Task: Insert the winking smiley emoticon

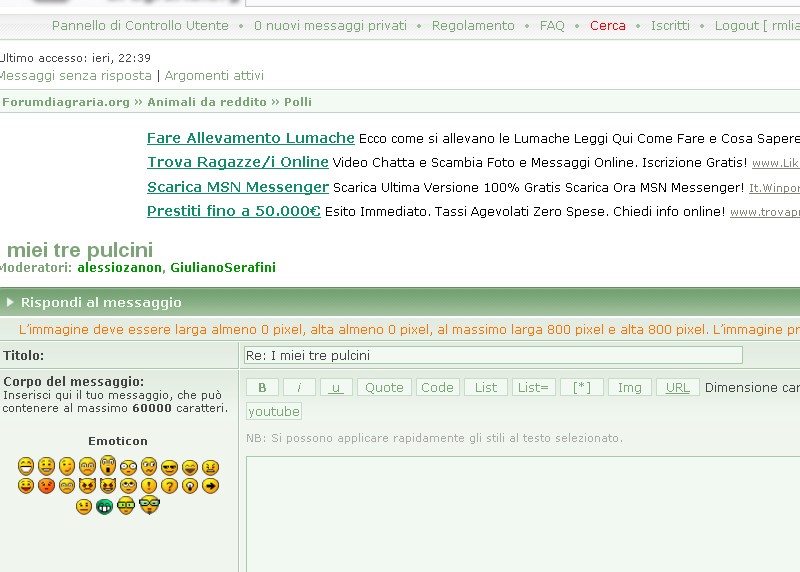Action: (x=67, y=466)
